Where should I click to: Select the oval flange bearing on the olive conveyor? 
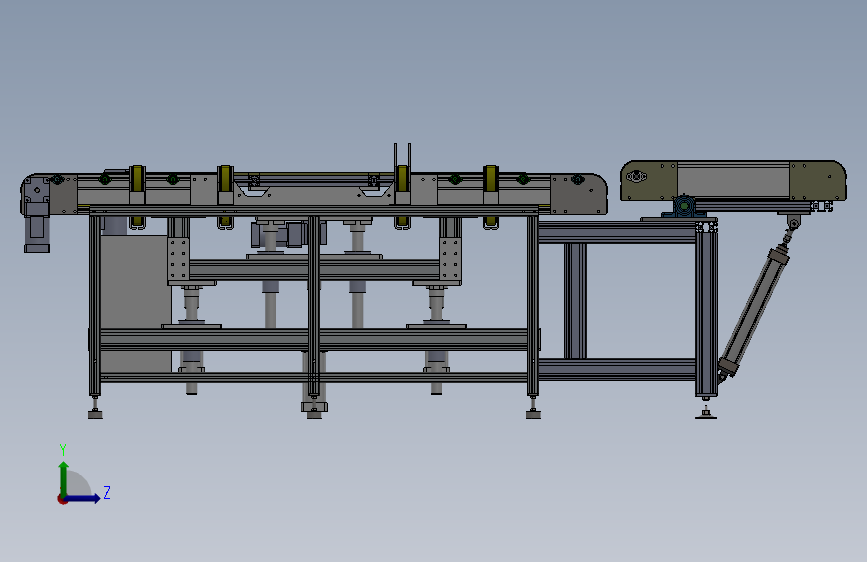tap(636, 177)
